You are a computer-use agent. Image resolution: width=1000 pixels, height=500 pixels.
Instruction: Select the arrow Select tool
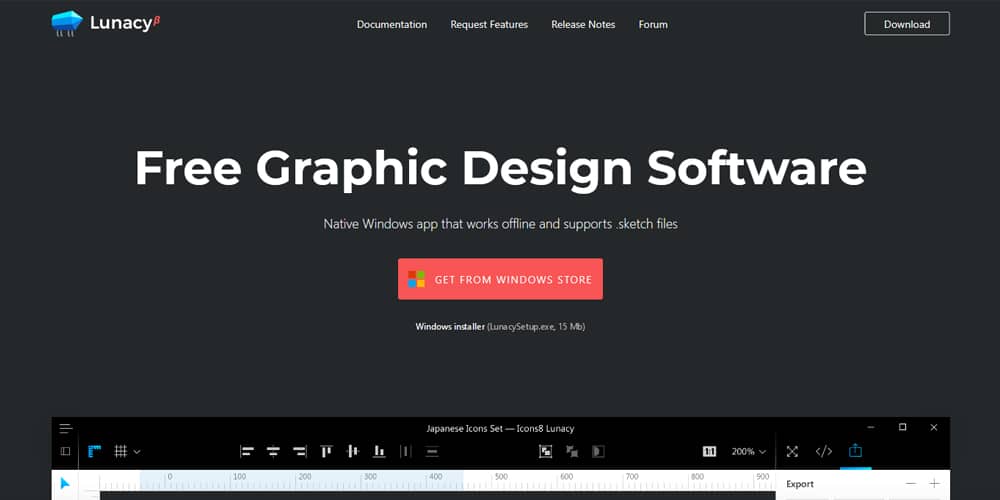click(65, 484)
